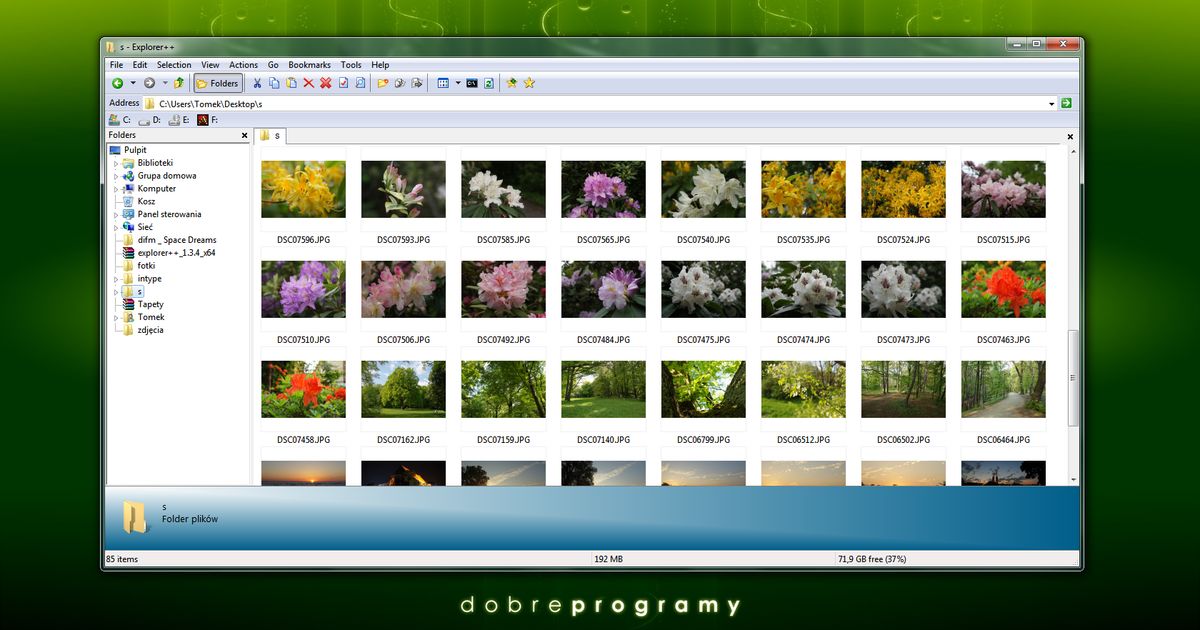Select the Cut icon on the toolbar
This screenshot has height=630, width=1200.
257,83
